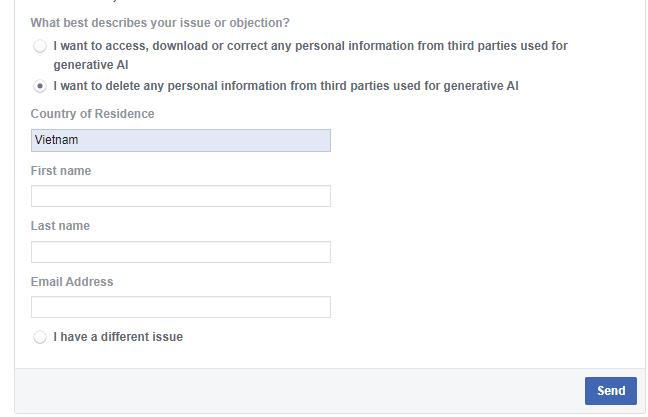Focus the Last name text box
The image size is (648, 417).
tap(180, 252)
